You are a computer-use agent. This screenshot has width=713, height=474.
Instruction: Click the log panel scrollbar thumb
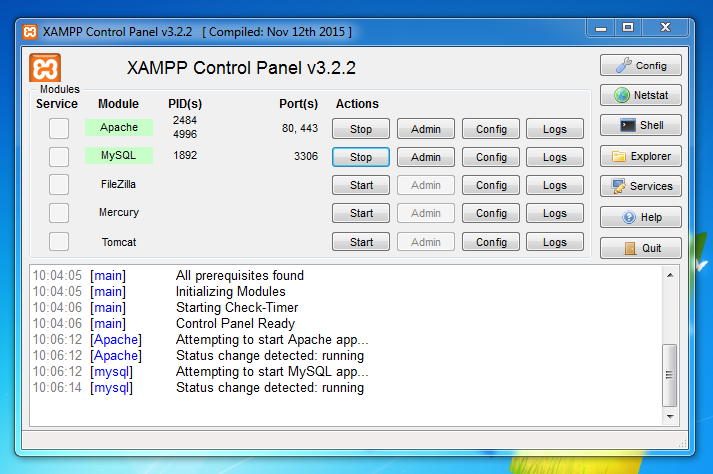coord(669,375)
